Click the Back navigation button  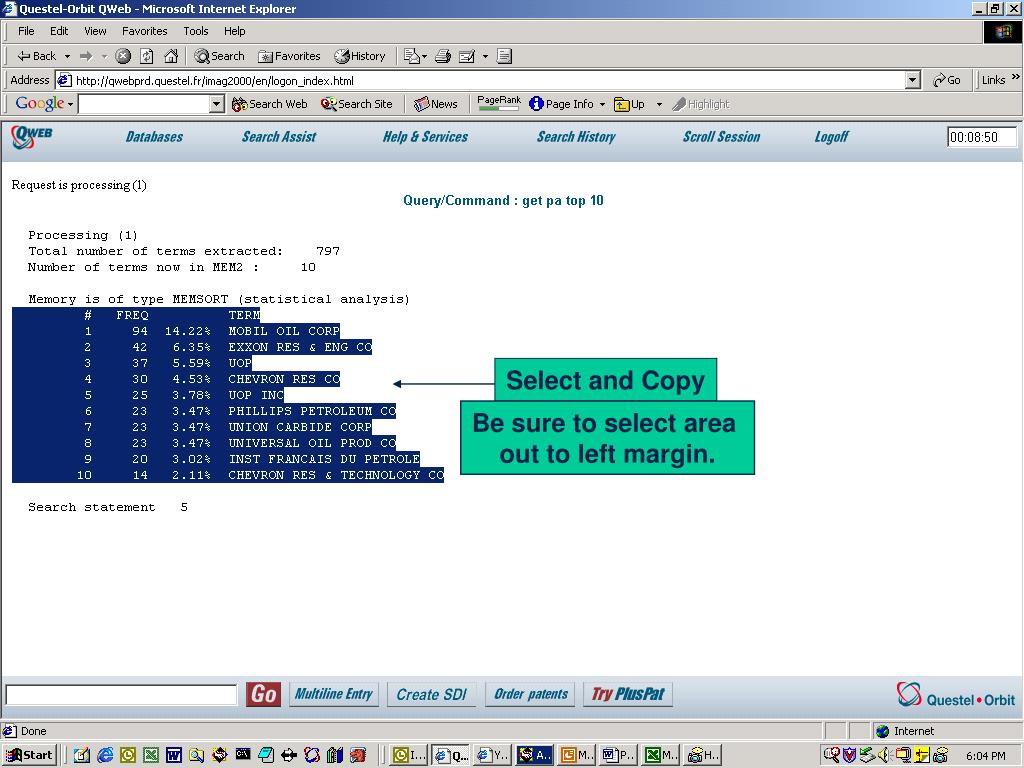pos(37,56)
